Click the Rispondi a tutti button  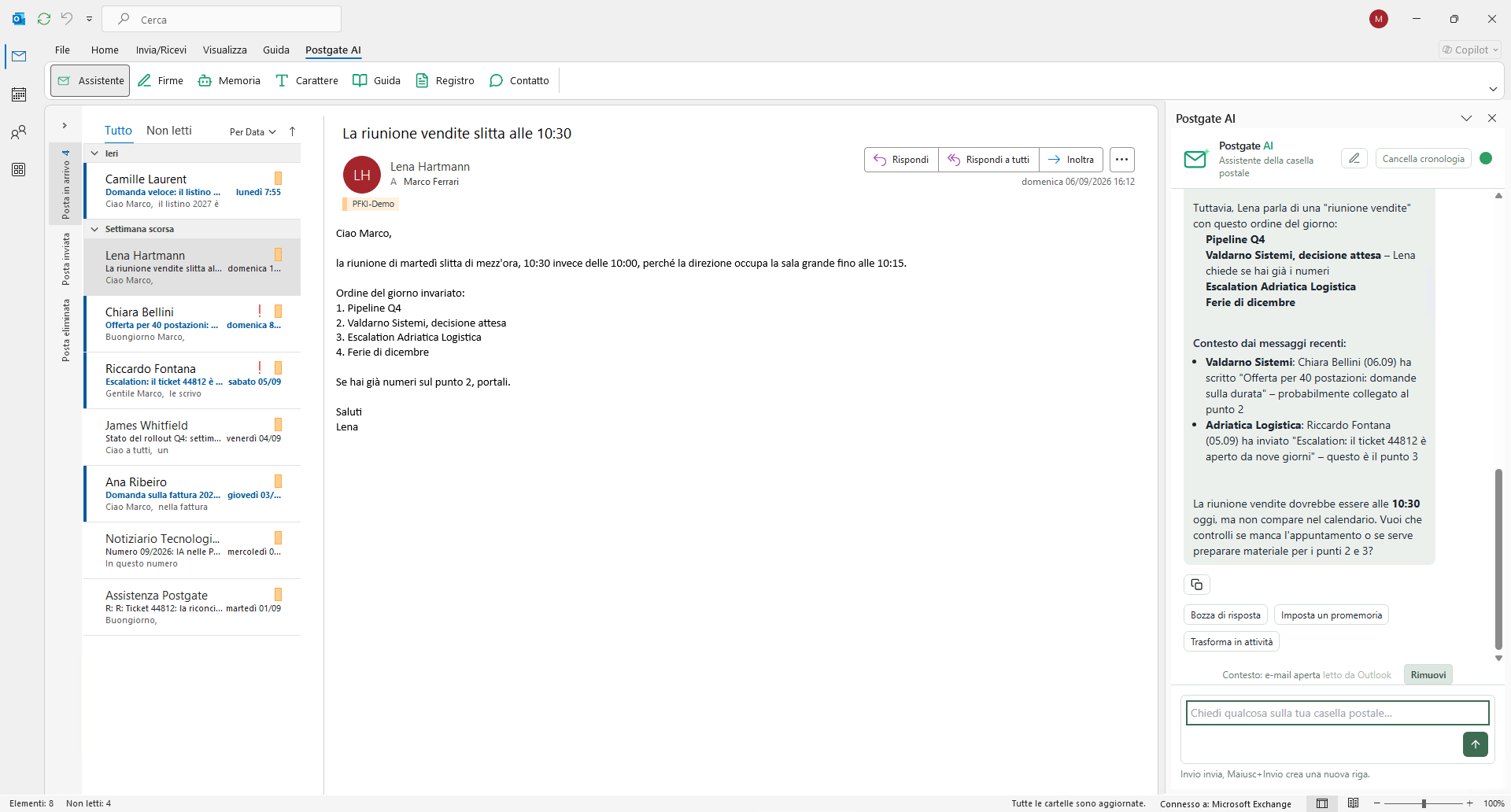(x=988, y=160)
